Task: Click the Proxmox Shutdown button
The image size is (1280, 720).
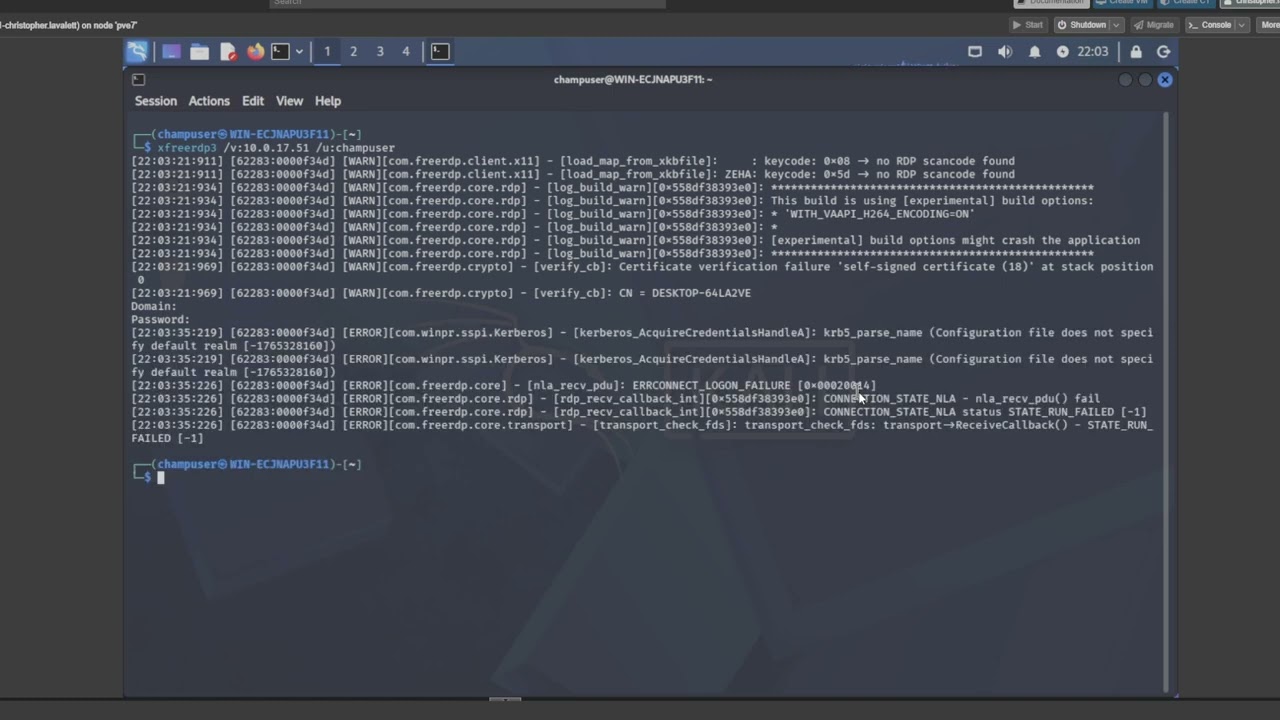Action: pyautogui.click(x=1081, y=25)
